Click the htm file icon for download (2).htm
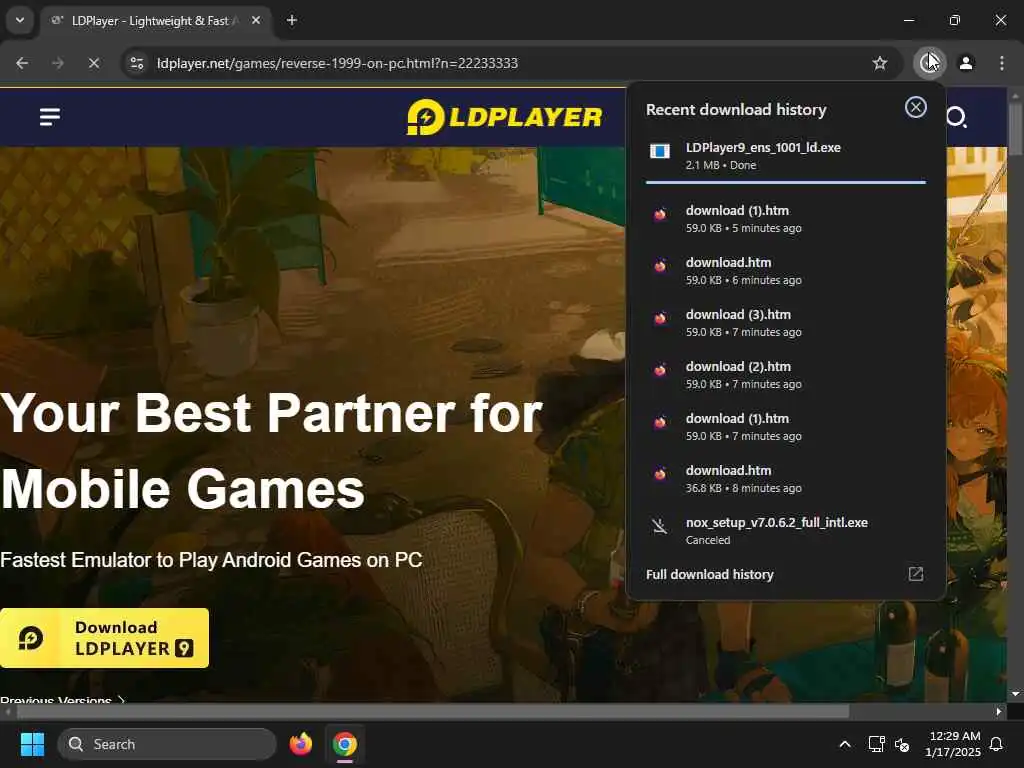 (660, 370)
